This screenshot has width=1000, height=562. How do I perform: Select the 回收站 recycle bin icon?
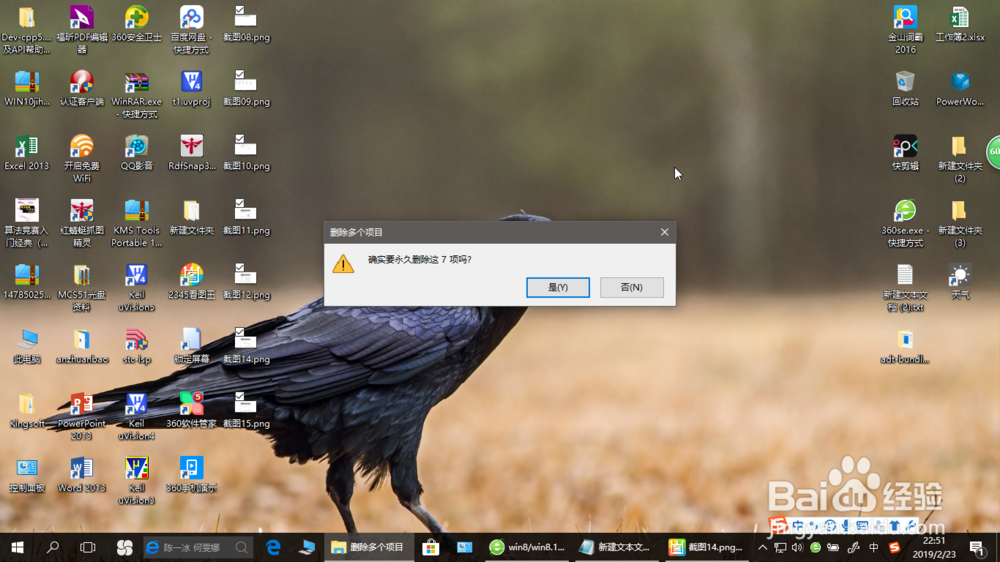pos(906,88)
